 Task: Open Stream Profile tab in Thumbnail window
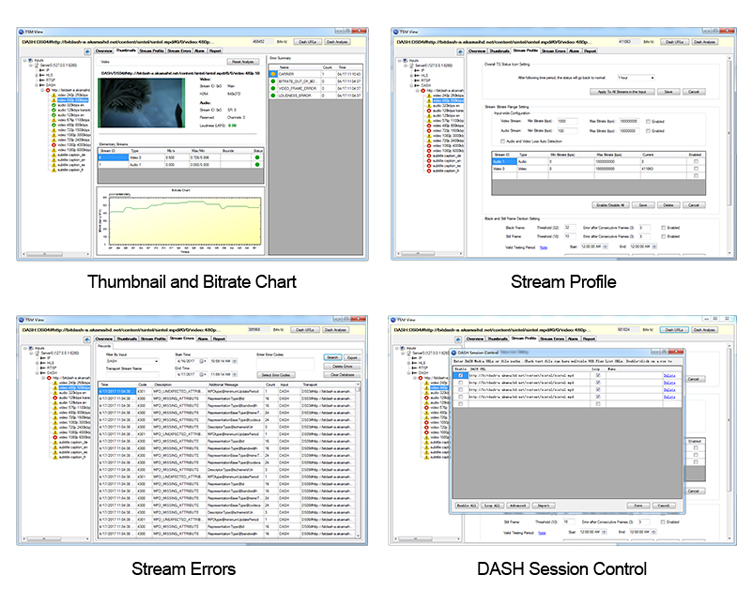[x=151, y=51]
